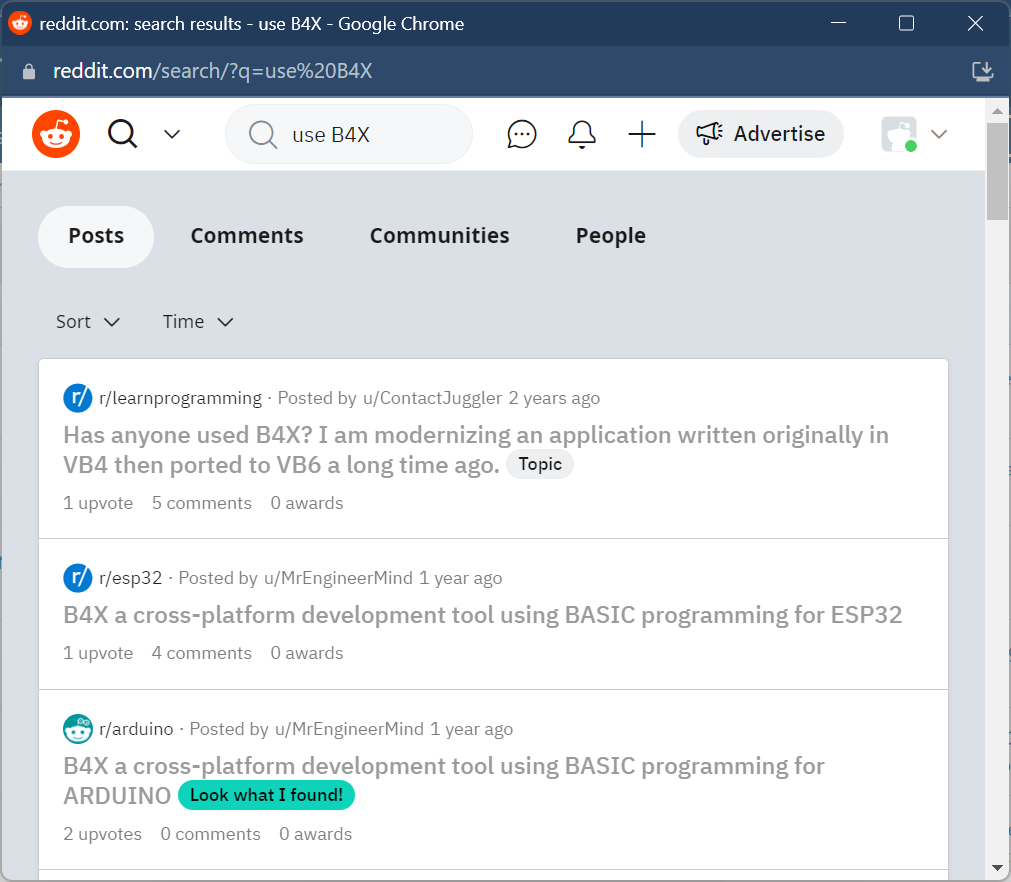Open the notifications bell
Viewport: 1011px width, 882px height.
[x=582, y=134]
